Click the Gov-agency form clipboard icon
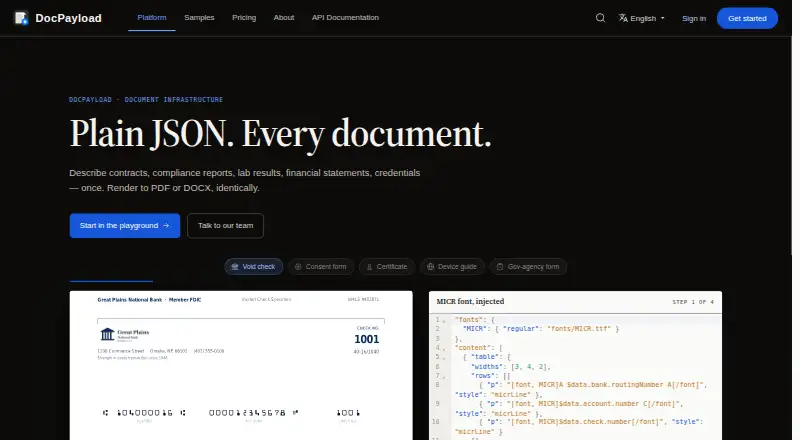This screenshot has width=800, height=440. pyautogui.click(x=500, y=266)
